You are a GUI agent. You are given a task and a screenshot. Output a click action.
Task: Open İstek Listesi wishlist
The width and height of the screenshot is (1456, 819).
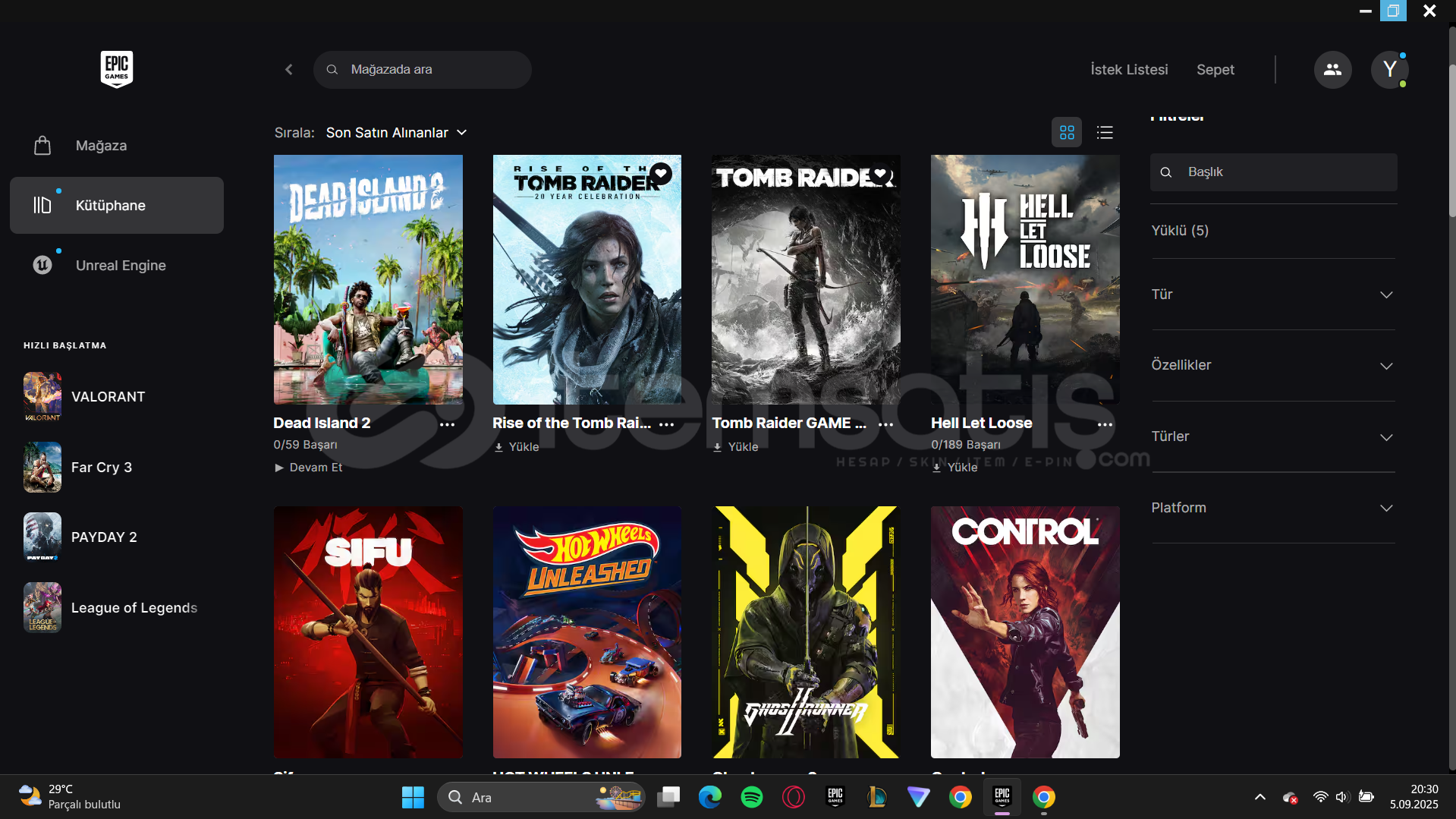coord(1129,69)
